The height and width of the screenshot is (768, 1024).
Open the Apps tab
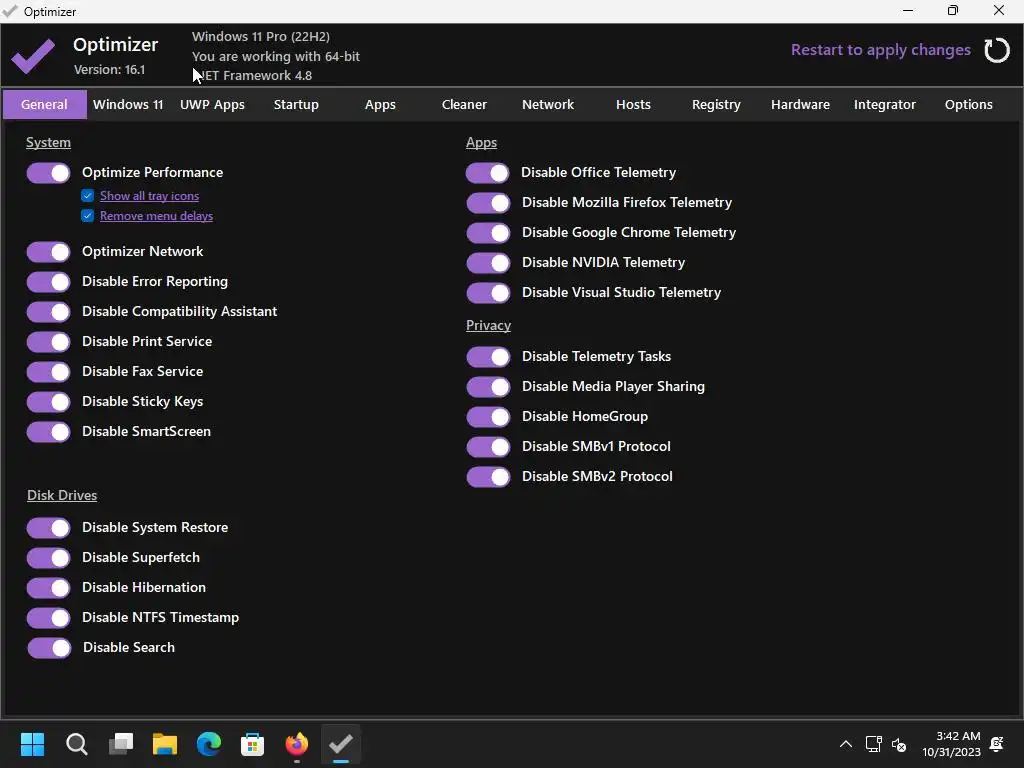(x=380, y=104)
